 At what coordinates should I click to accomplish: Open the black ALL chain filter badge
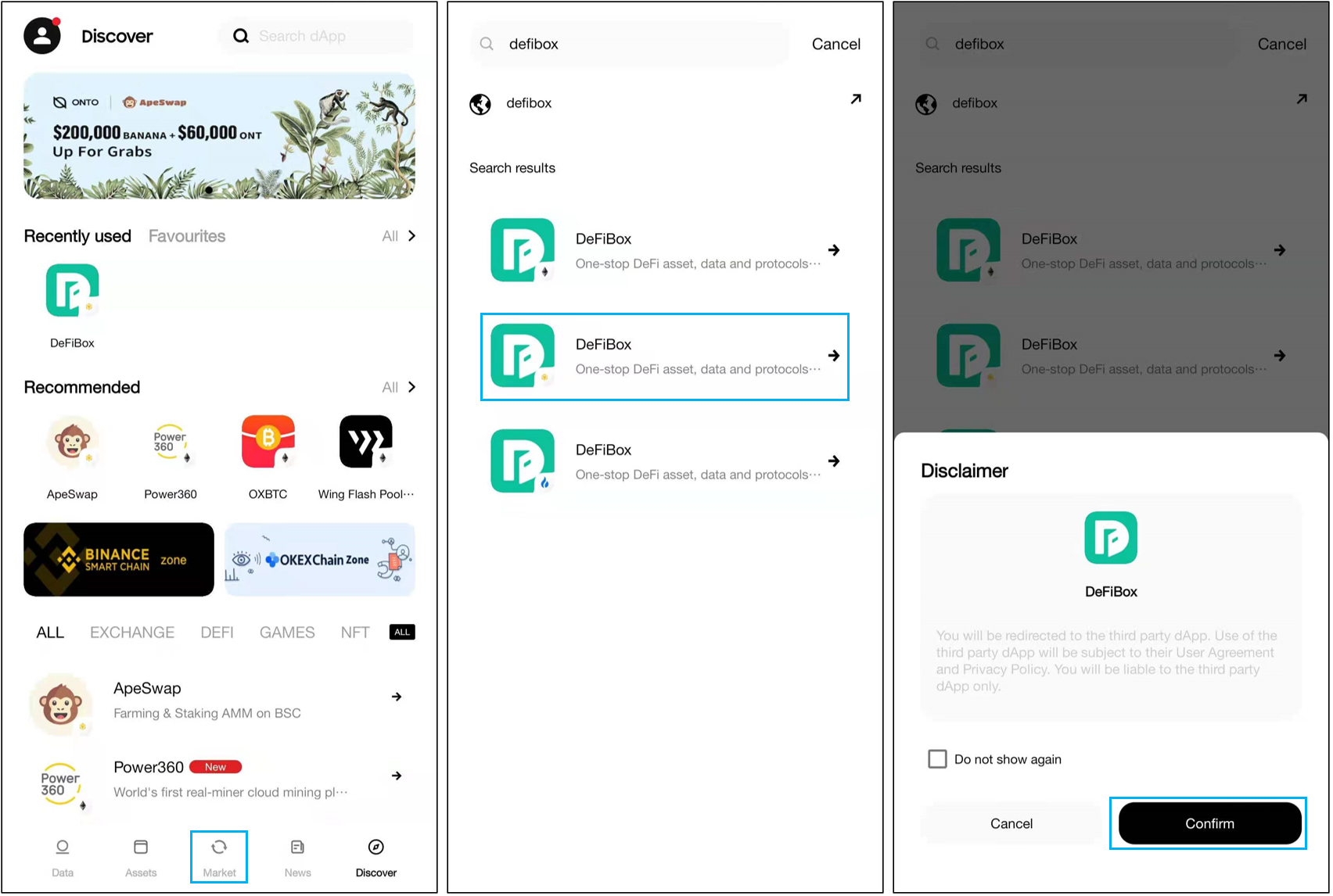[402, 632]
